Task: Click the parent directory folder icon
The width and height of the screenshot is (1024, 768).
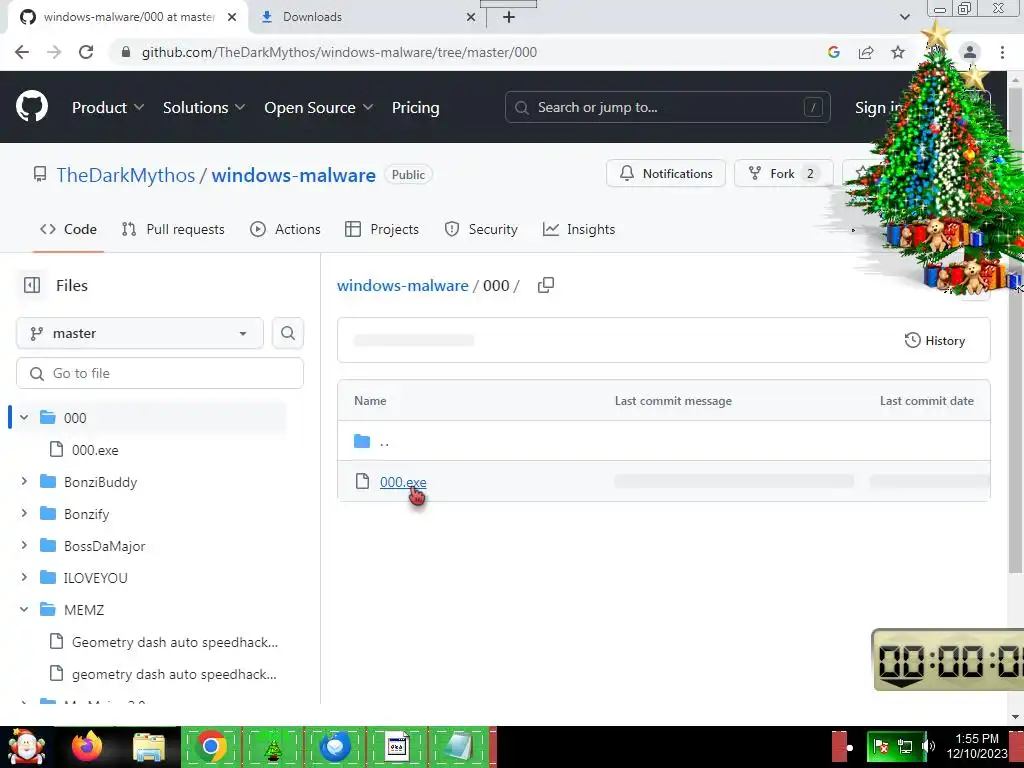Action: coord(362,441)
